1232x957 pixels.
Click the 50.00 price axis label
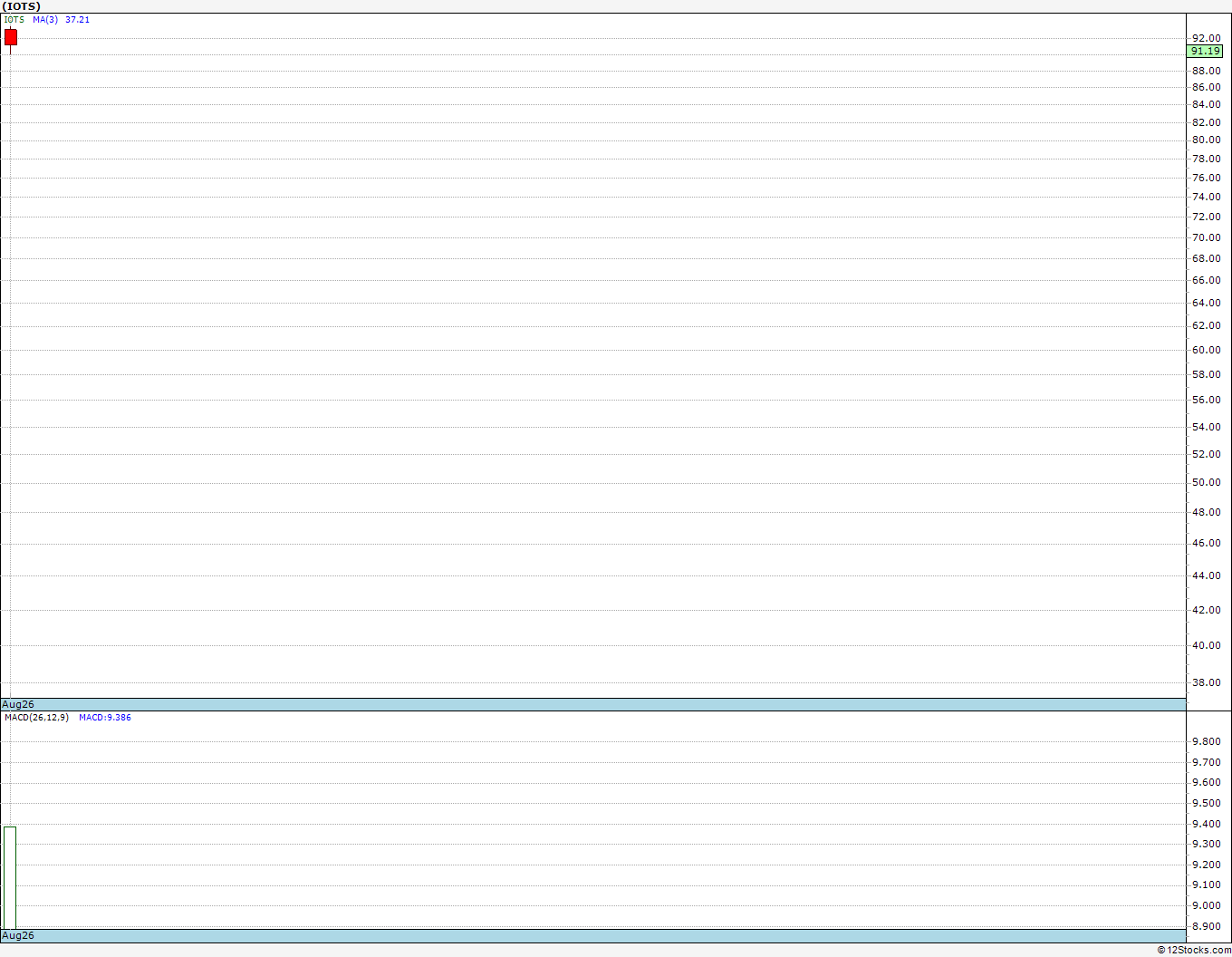pos(1206,482)
